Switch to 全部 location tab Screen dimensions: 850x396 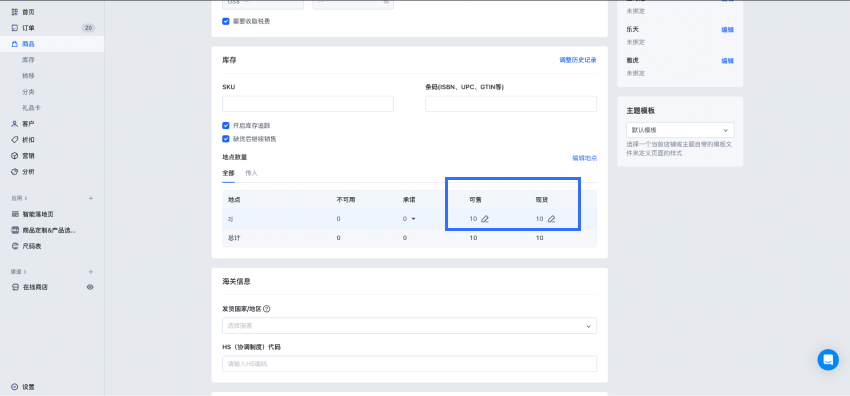pyautogui.click(x=228, y=173)
